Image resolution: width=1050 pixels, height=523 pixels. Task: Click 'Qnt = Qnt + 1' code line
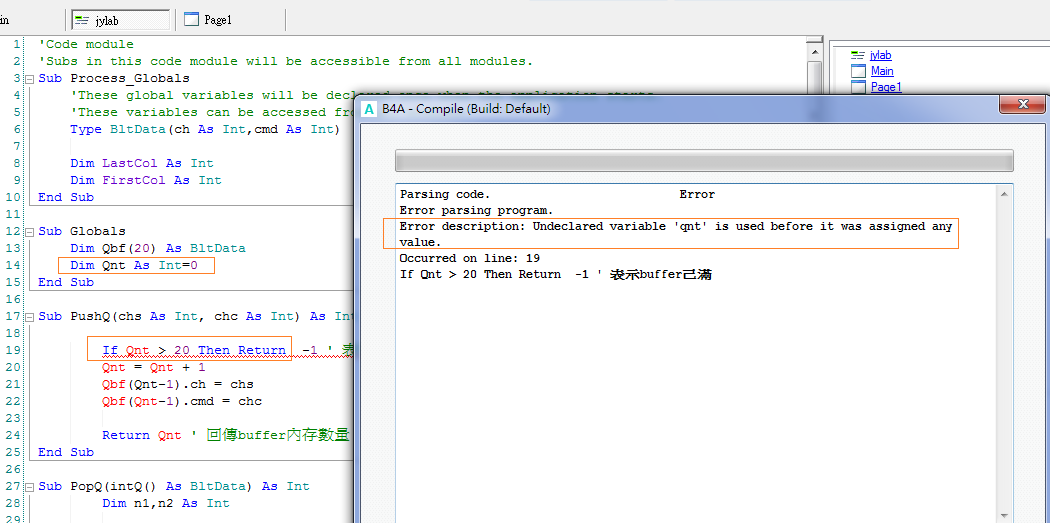point(153,368)
